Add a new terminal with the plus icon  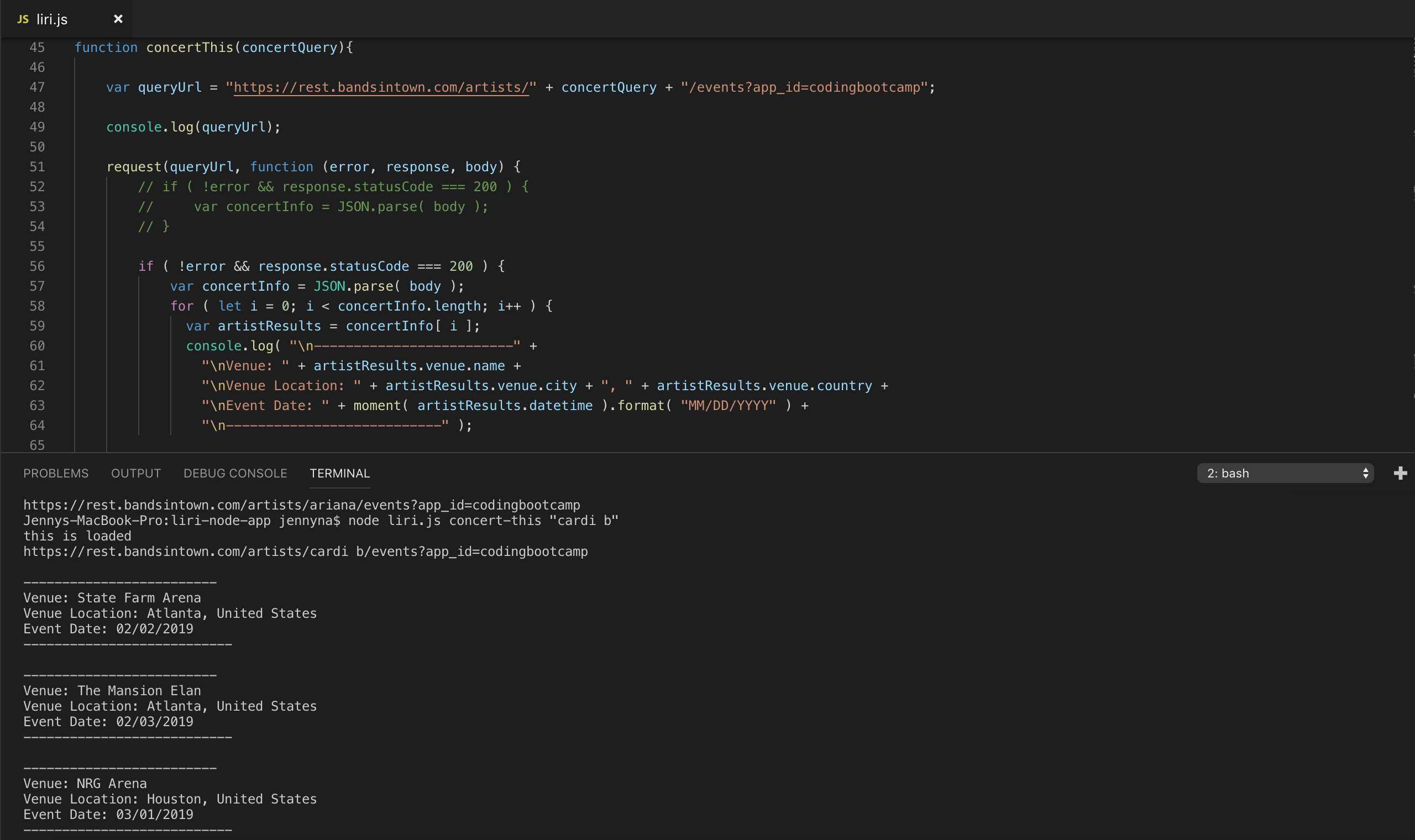point(1400,473)
